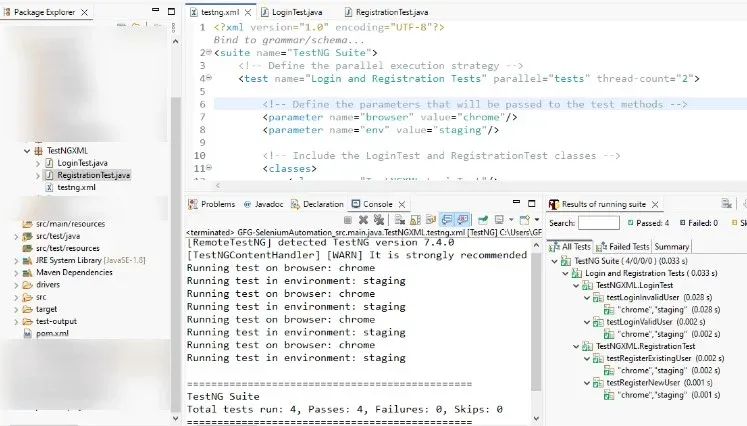Screen dimensions: 747x426
Task: Toggle Show Console When Standard Error Changes
Action: tap(463, 220)
